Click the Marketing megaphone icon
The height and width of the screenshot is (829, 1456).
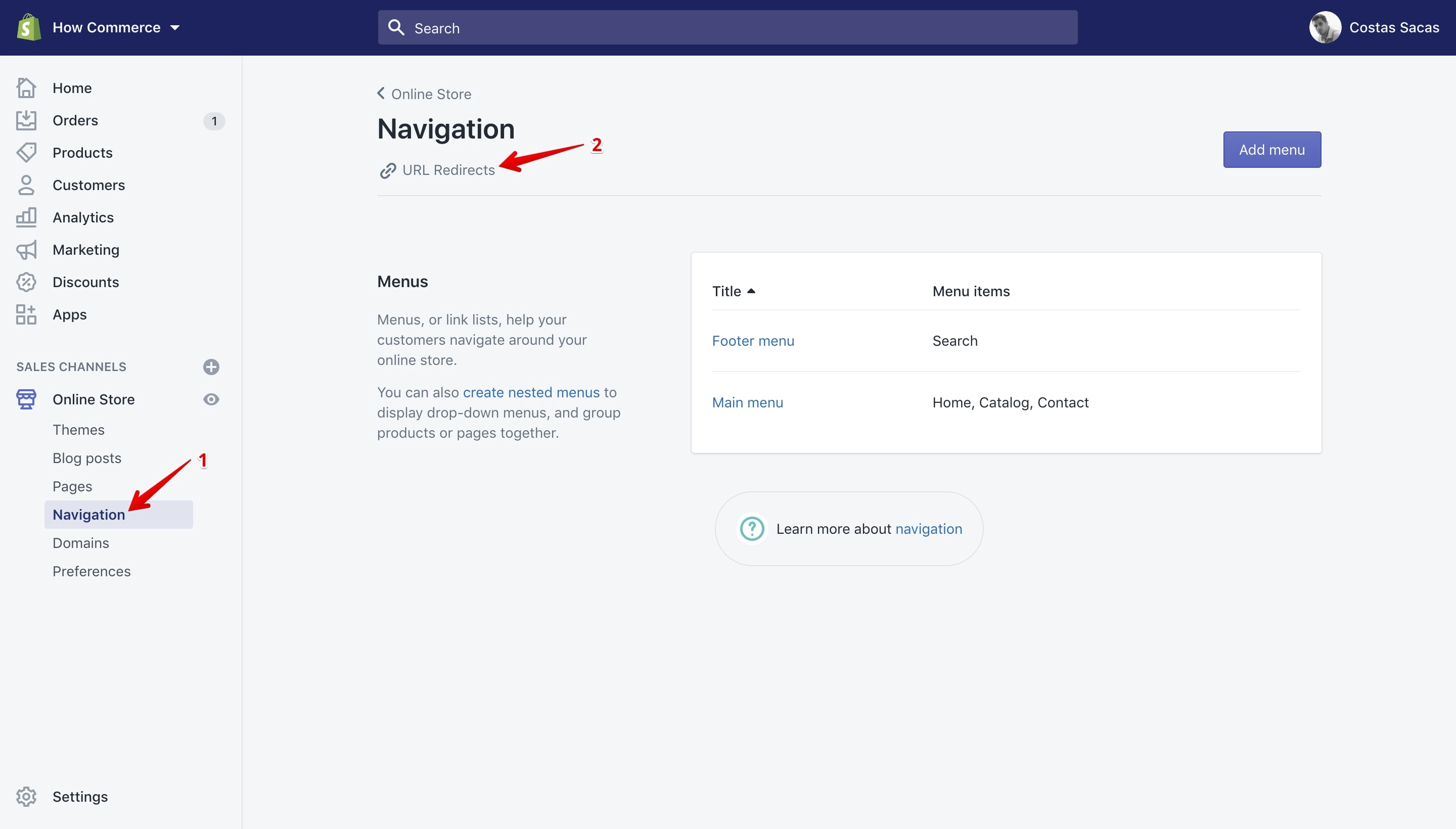(x=26, y=250)
